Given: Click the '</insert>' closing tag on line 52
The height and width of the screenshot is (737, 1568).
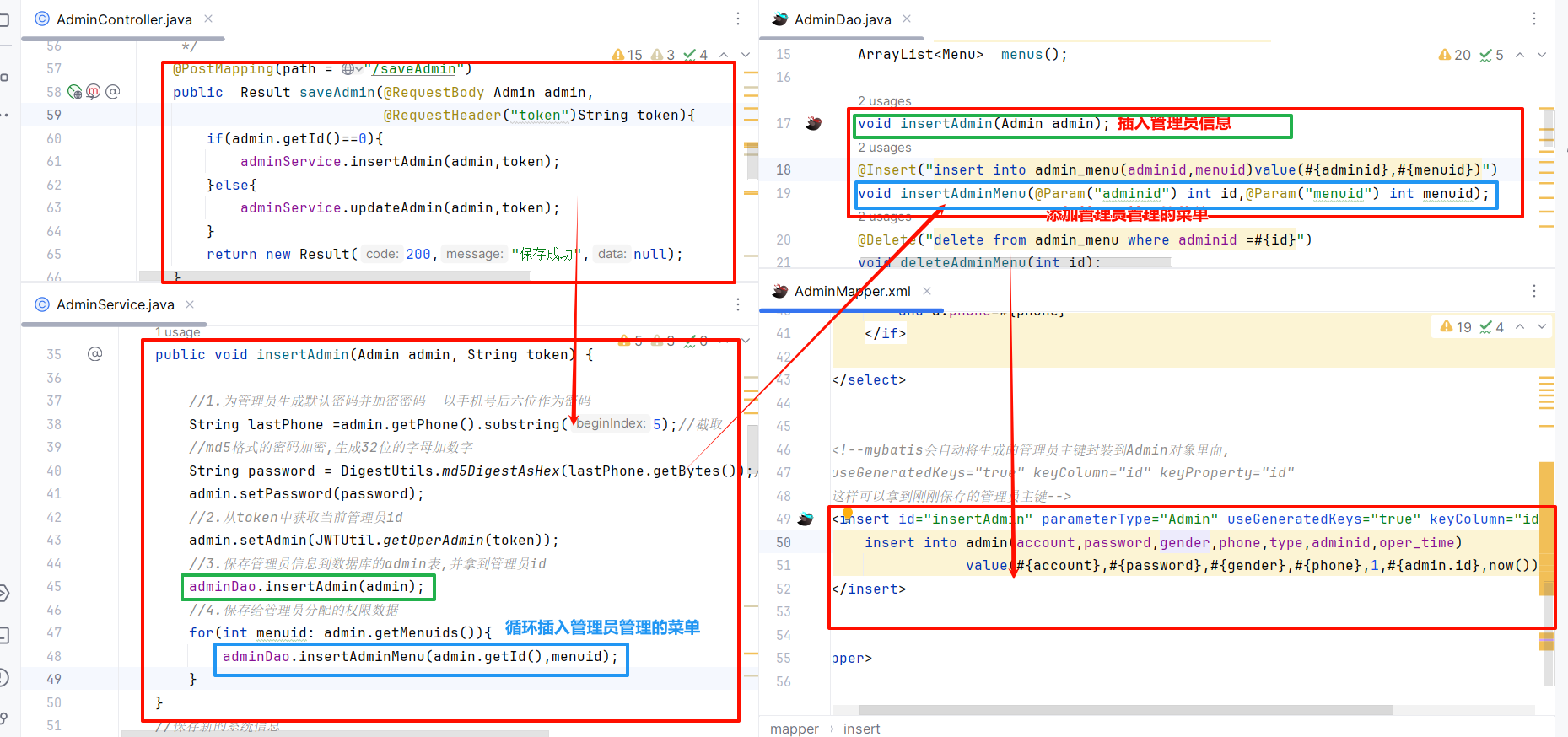Looking at the screenshot, I should pyautogui.click(x=869, y=589).
